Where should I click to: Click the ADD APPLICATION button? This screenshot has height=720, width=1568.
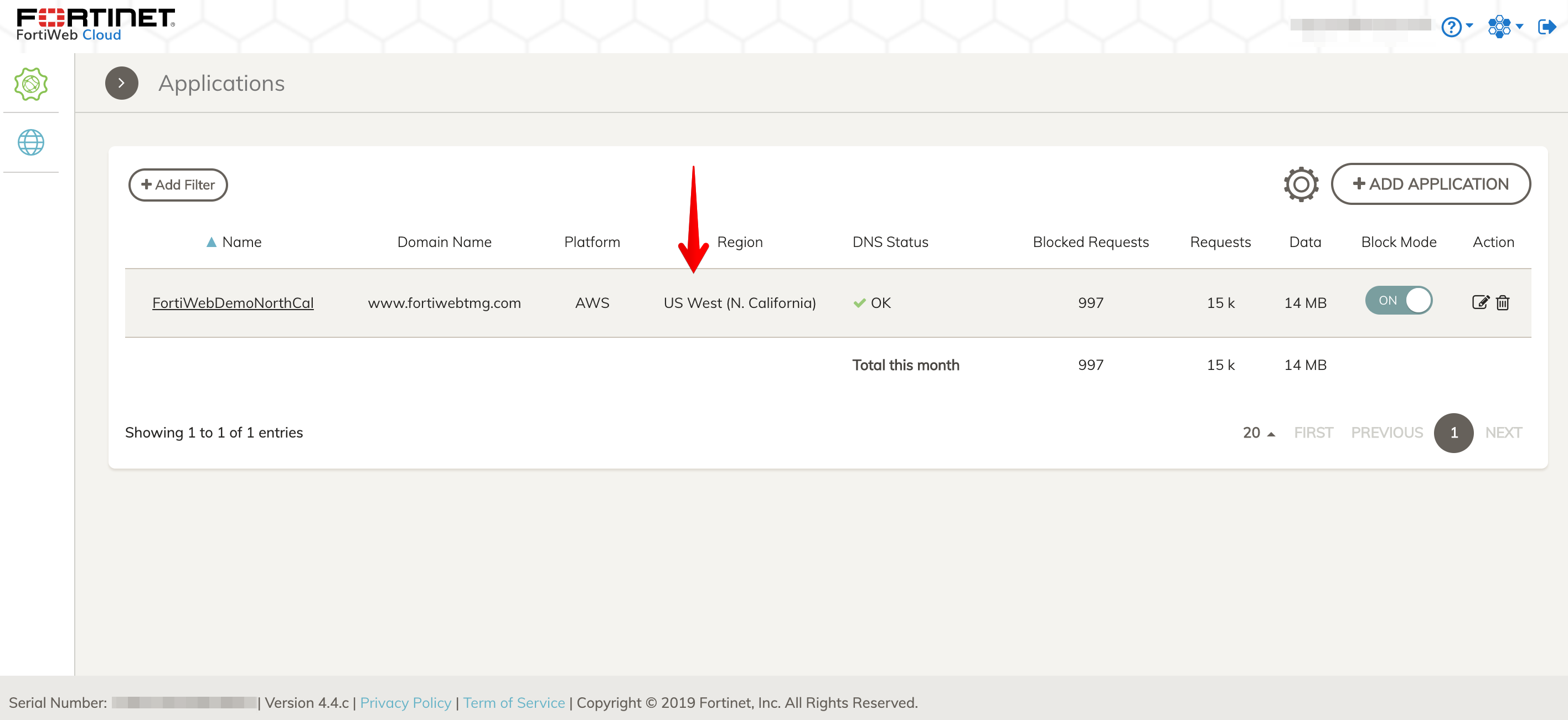pyautogui.click(x=1431, y=184)
